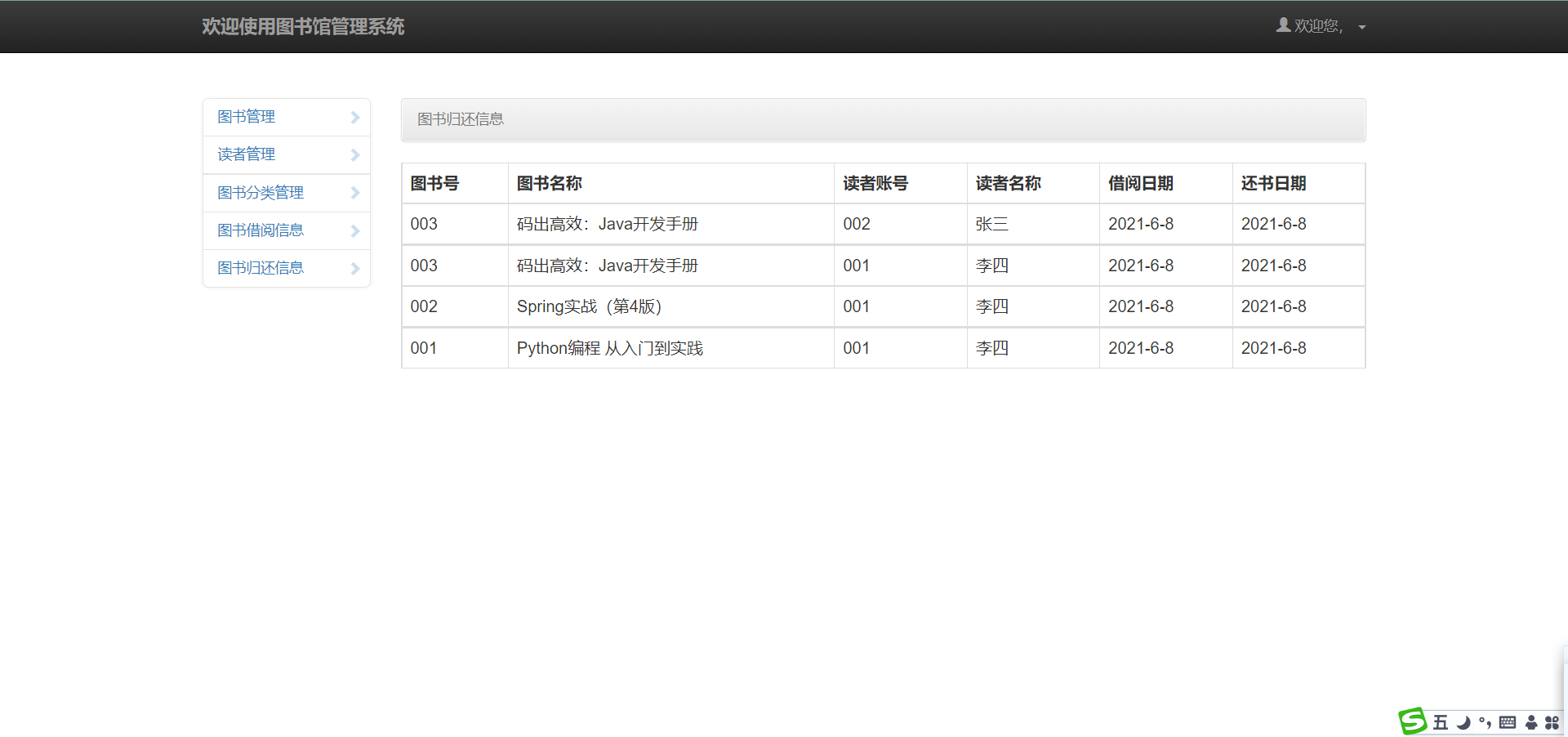Click the 还书日期 column header
This screenshot has width=1568, height=737.
1274,183
